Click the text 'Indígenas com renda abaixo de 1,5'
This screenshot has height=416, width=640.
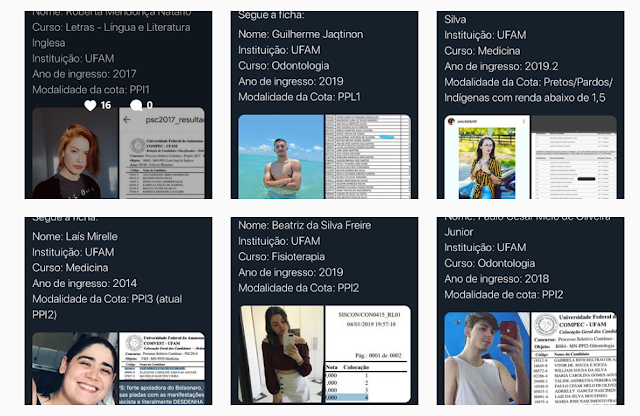pos(525,98)
